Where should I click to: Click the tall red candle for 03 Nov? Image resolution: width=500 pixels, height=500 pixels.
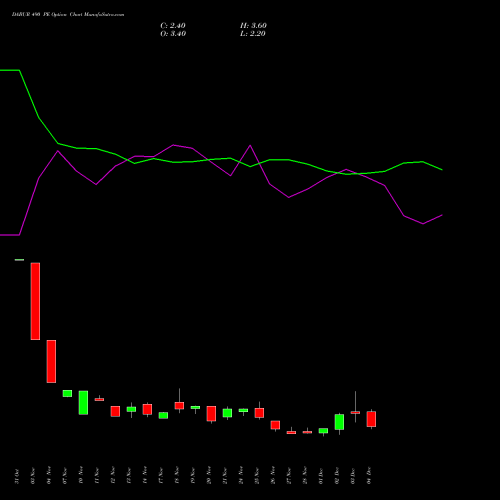tap(35, 301)
